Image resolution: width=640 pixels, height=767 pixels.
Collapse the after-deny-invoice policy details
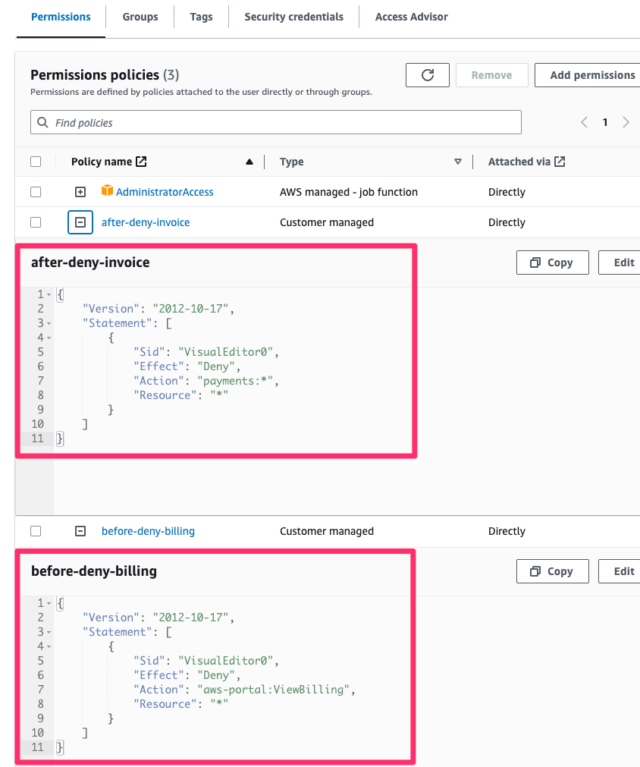[80, 222]
